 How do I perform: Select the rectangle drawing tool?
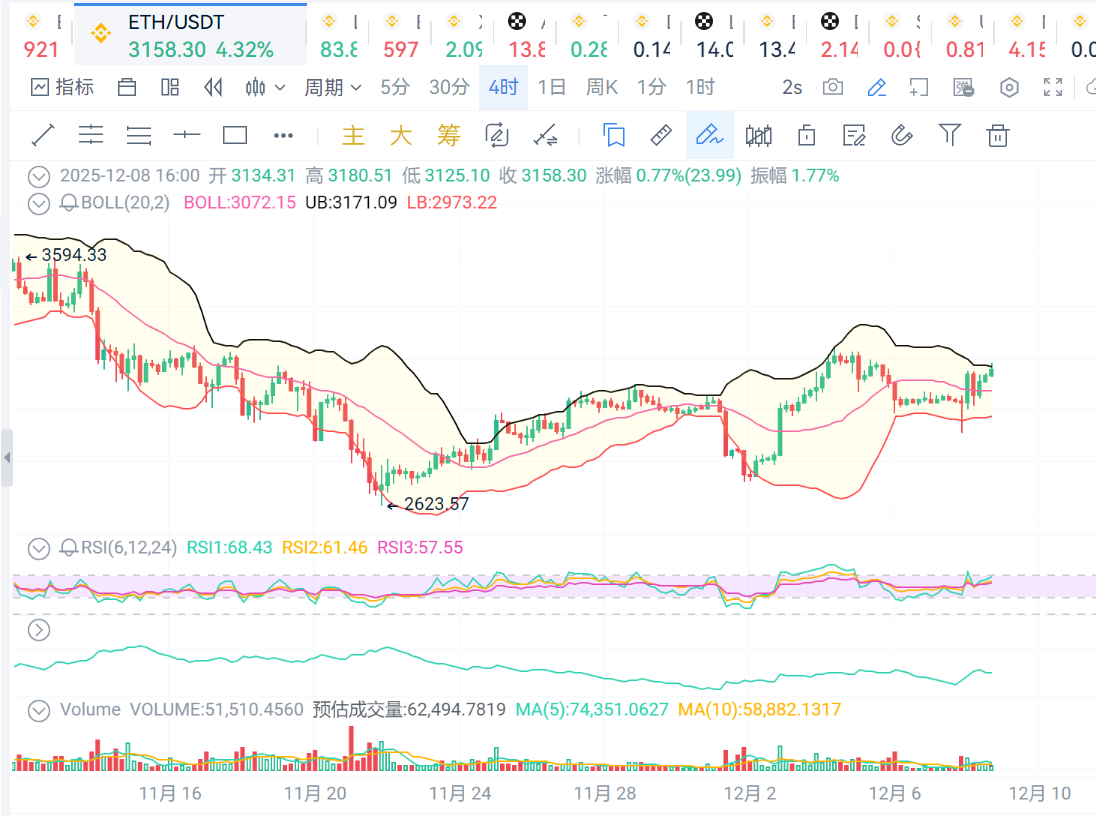[x=235, y=135]
